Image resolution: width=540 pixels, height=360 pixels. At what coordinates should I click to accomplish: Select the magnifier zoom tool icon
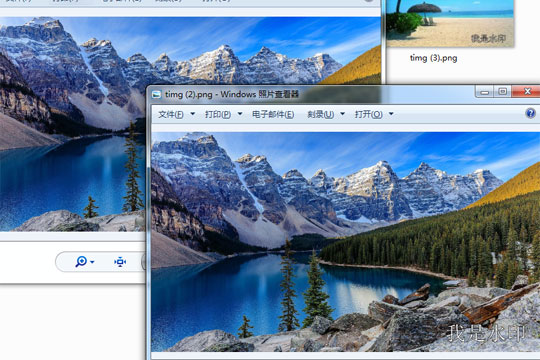[x=81, y=261]
